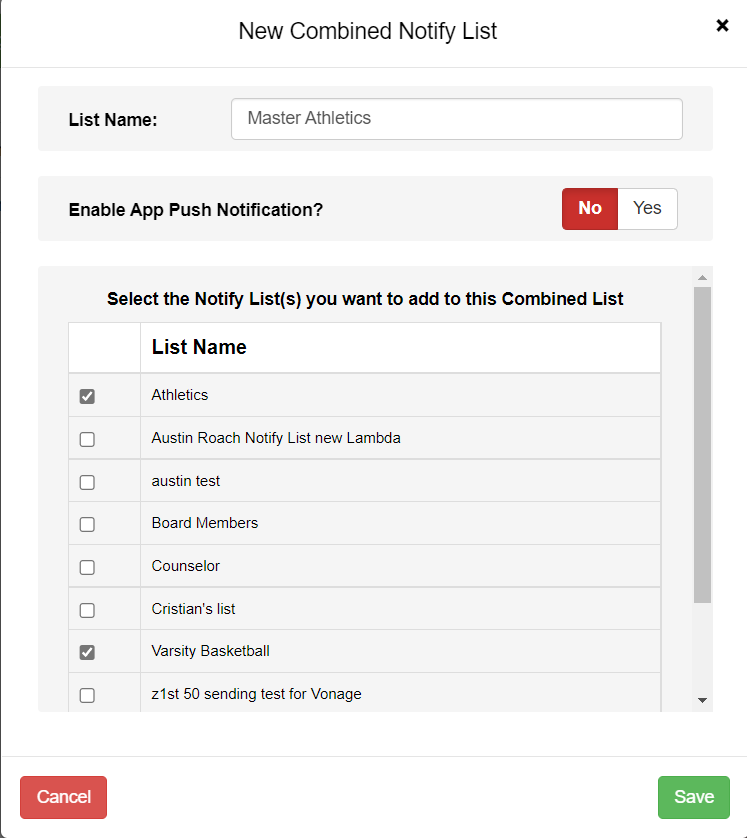Click the List Name input field

click(456, 119)
